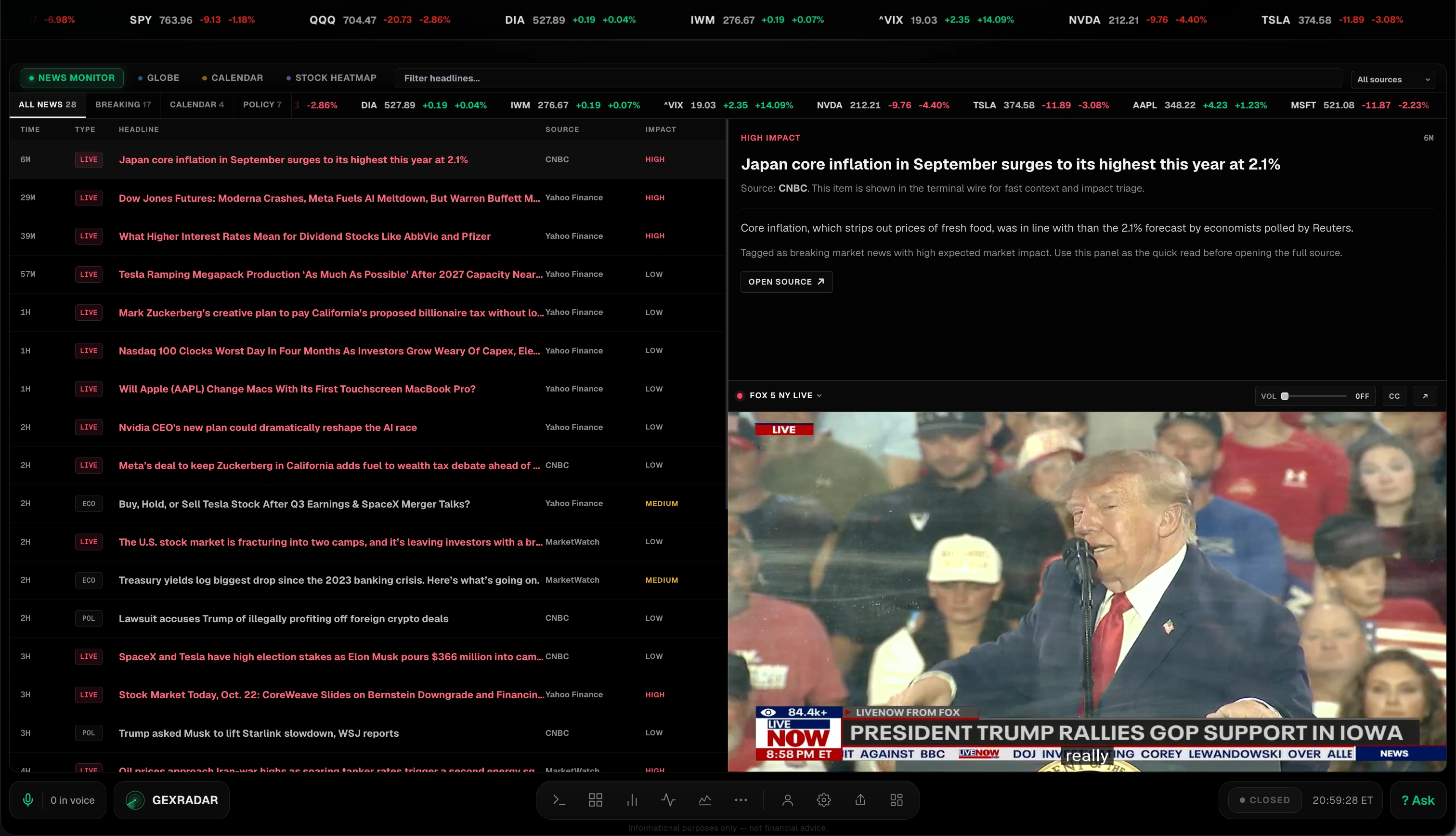Switch to the STOCK HEATMAP tab

point(332,78)
